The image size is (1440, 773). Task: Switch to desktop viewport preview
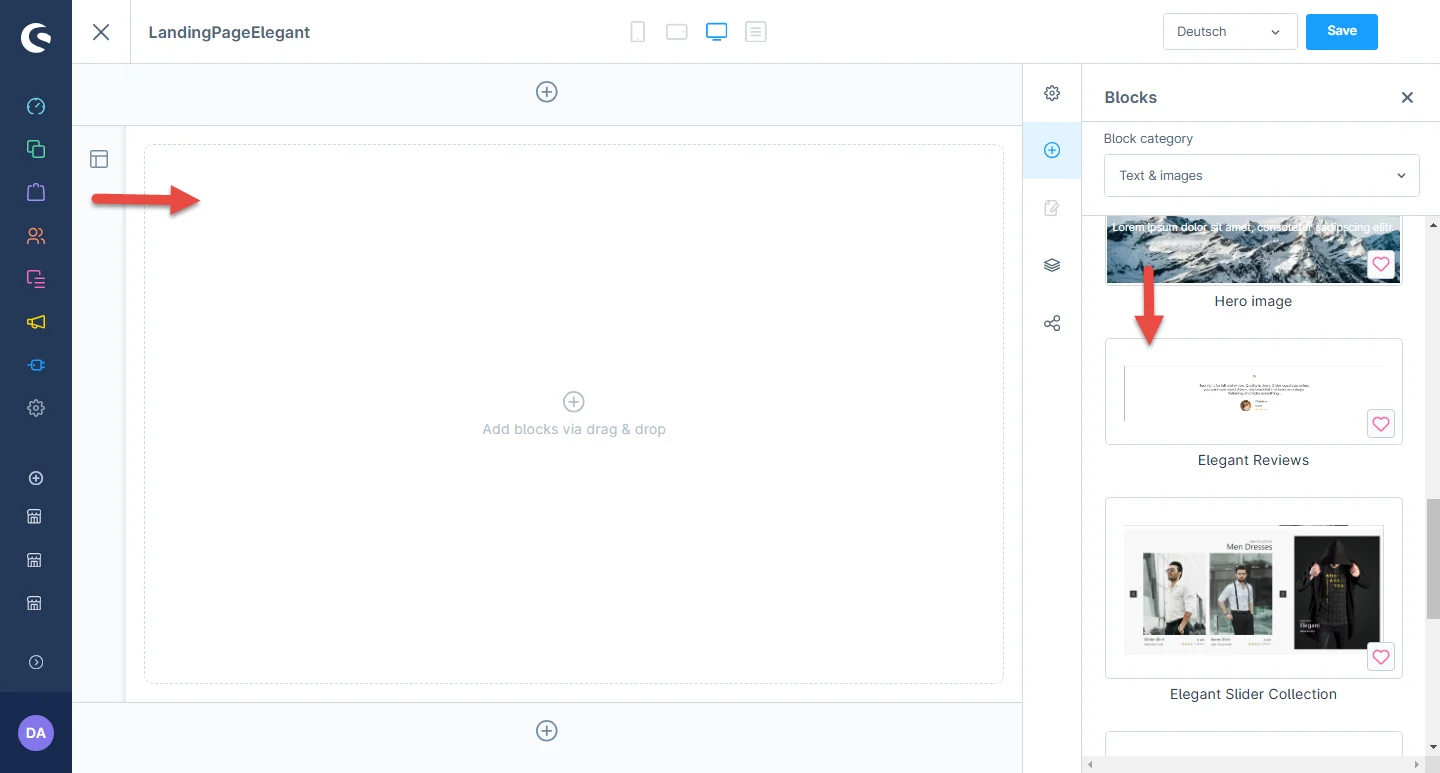(x=716, y=32)
